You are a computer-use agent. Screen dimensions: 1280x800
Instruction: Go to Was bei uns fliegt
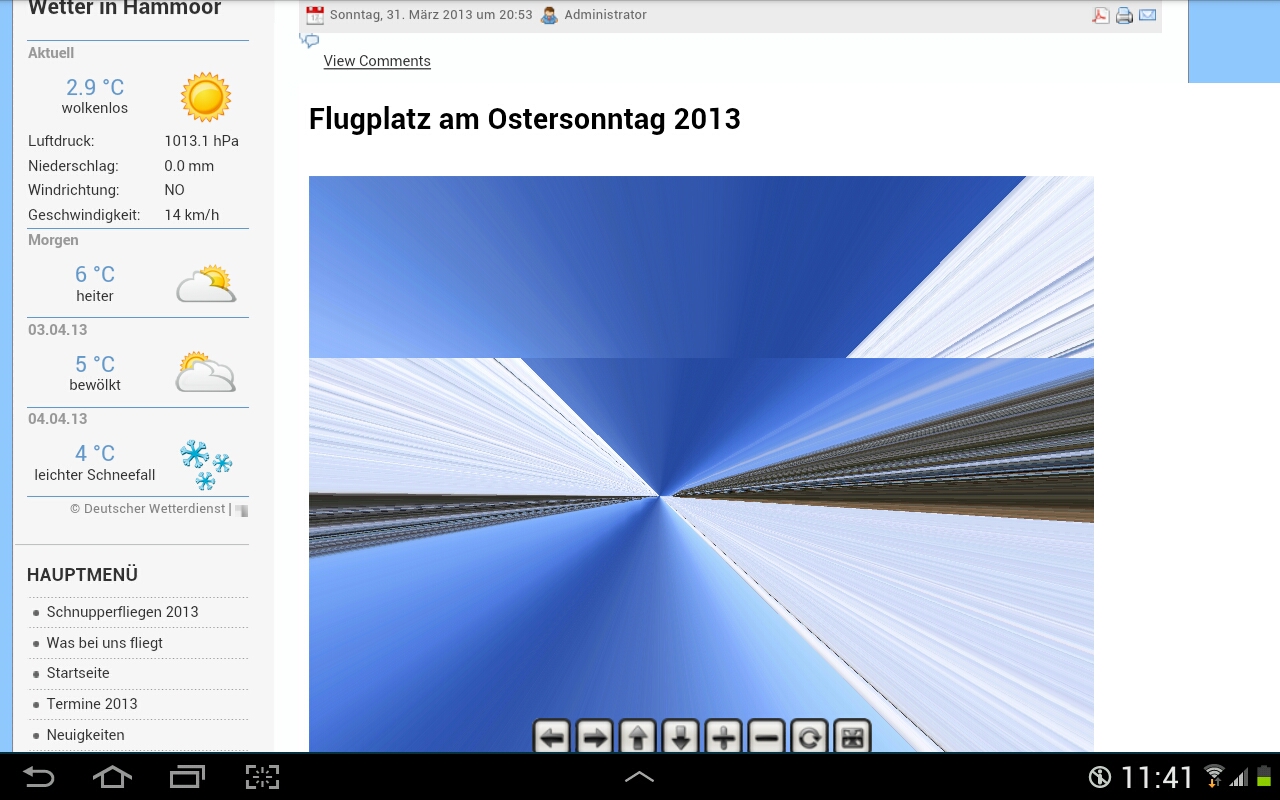104,643
